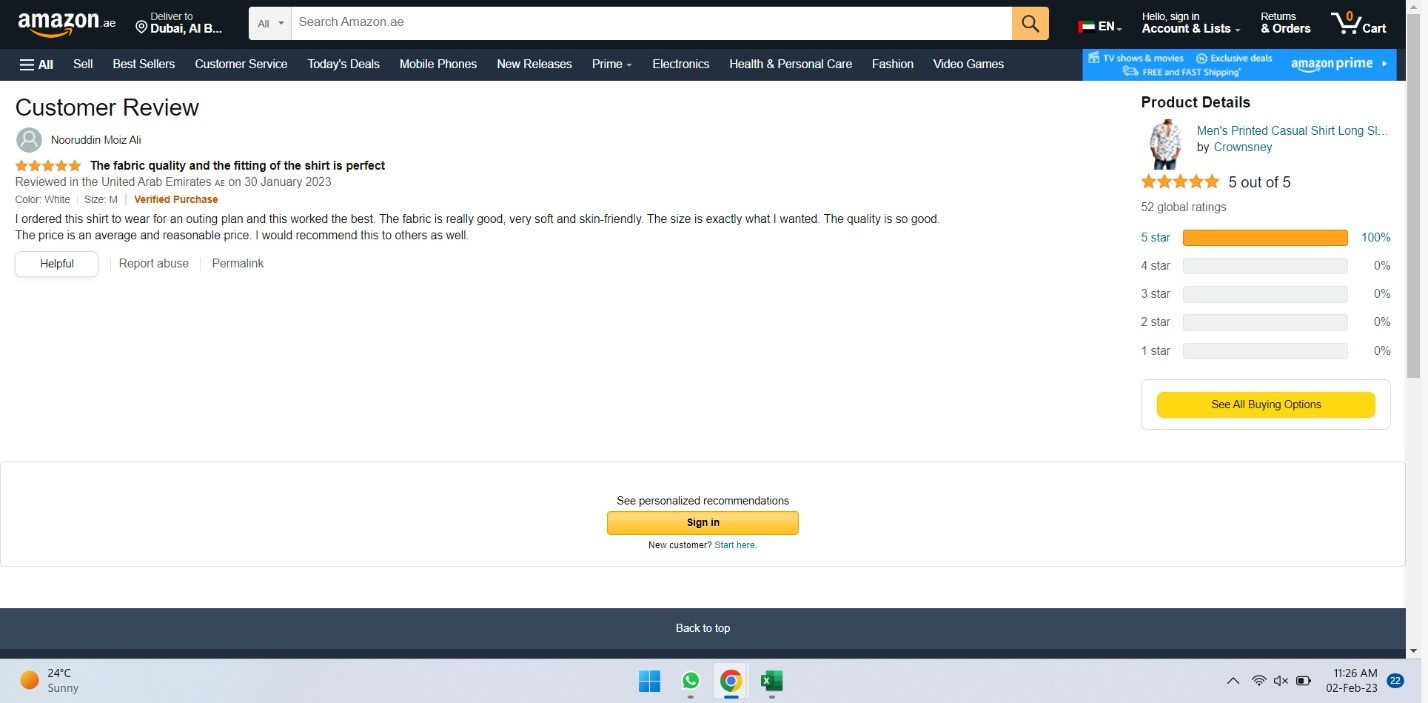The image size is (1428, 703).
Task: Open the EN language selector
Action: pyautogui.click(x=1100, y=27)
